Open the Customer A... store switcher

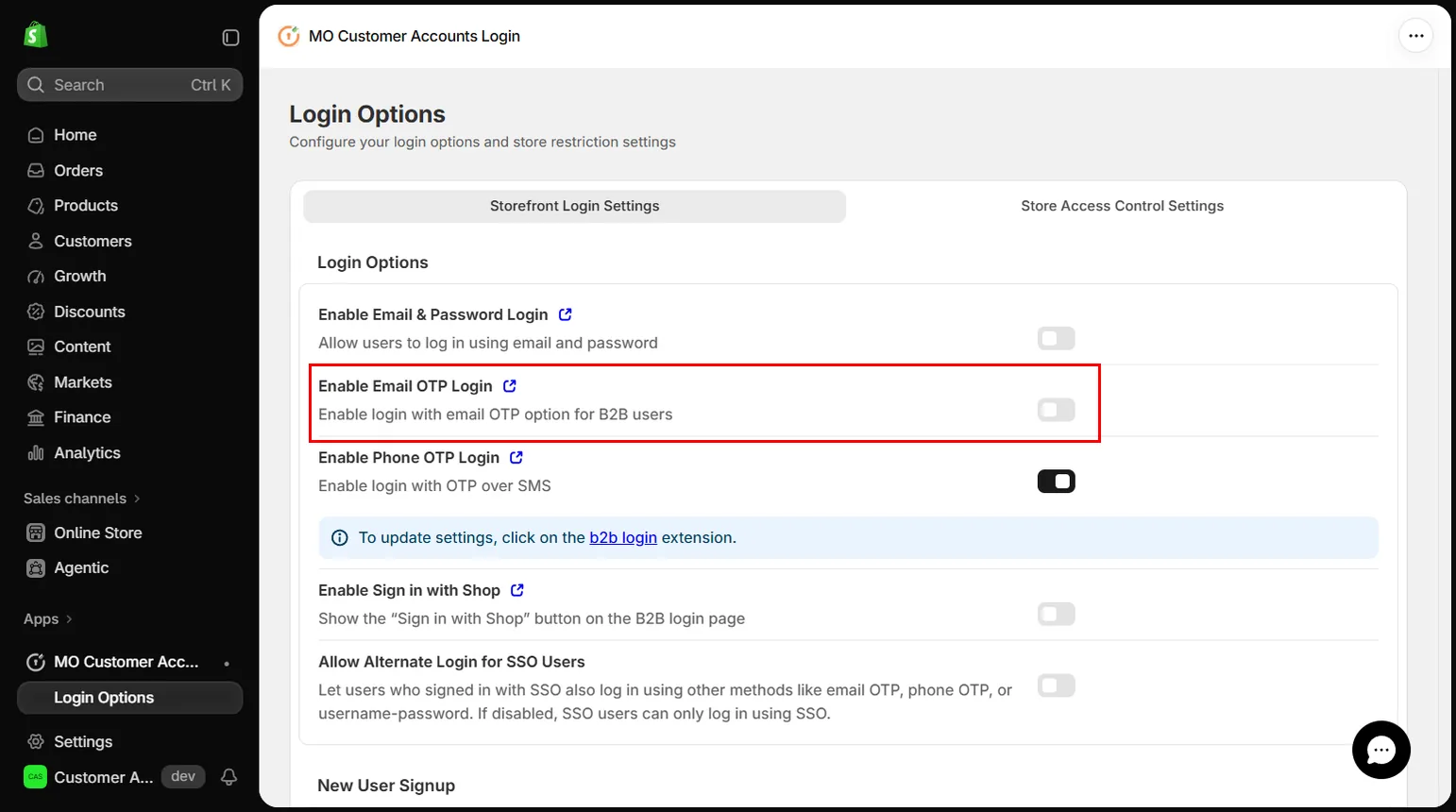(x=89, y=777)
